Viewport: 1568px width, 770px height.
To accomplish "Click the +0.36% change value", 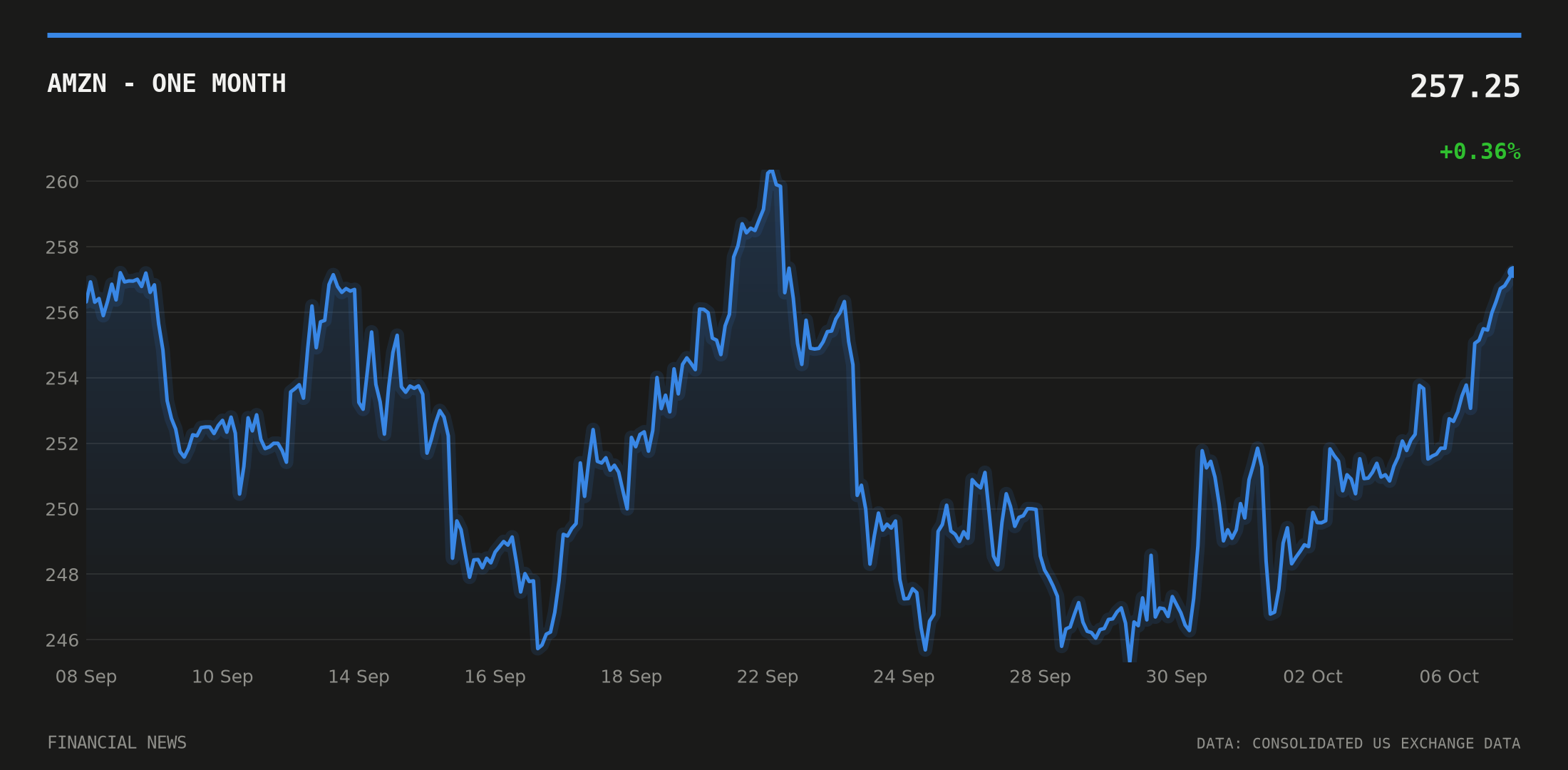I will click(1480, 152).
